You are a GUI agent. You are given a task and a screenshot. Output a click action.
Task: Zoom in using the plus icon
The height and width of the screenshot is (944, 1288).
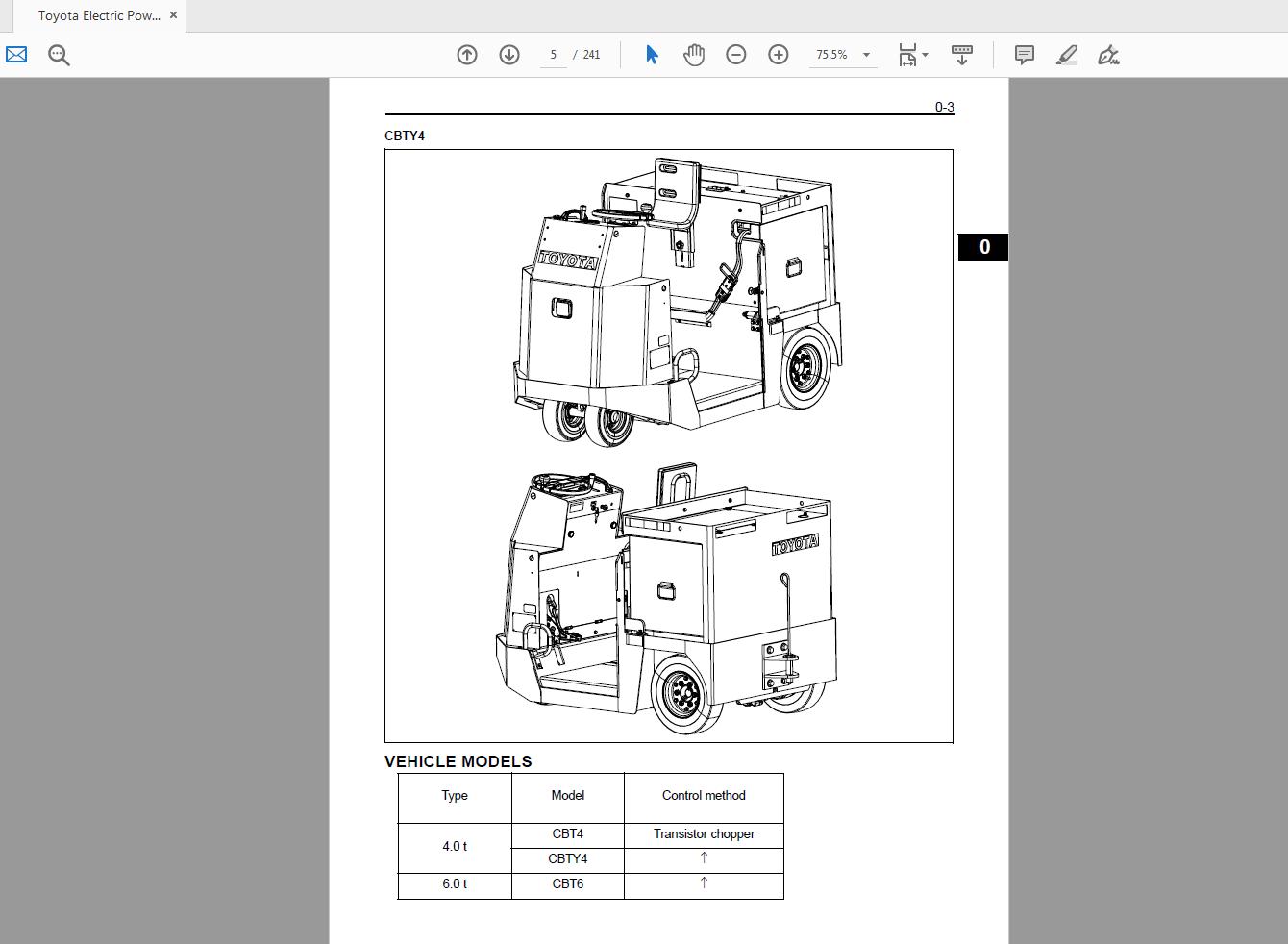click(x=779, y=55)
